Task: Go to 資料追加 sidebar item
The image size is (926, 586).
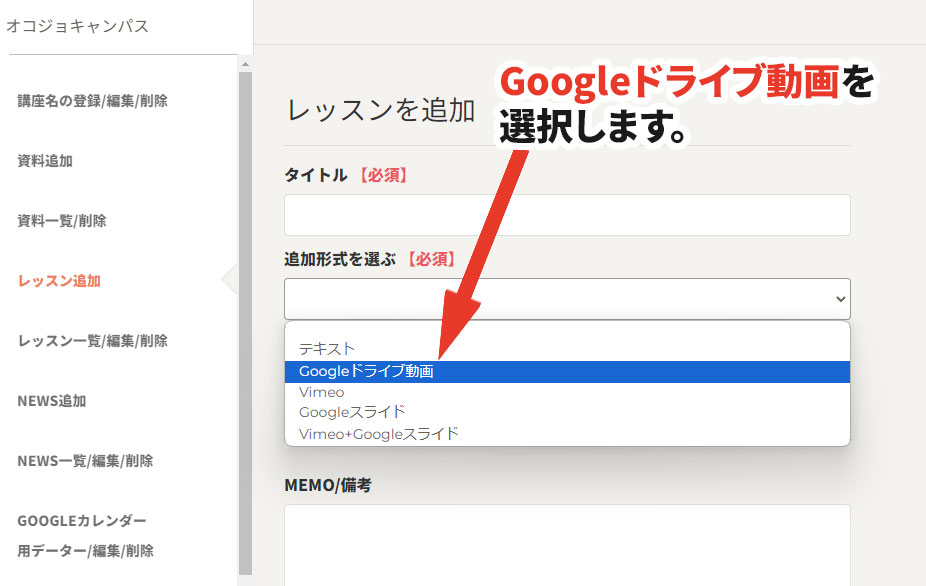Action: 45,161
